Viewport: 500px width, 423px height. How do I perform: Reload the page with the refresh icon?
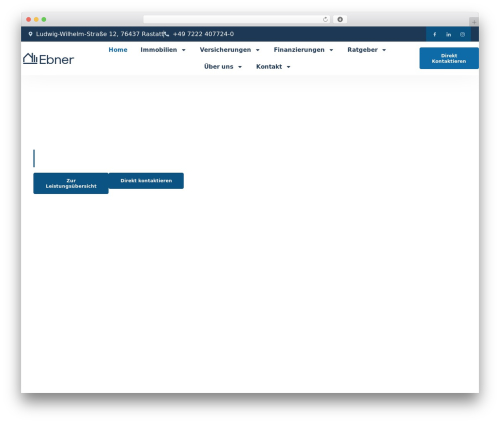(325, 19)
